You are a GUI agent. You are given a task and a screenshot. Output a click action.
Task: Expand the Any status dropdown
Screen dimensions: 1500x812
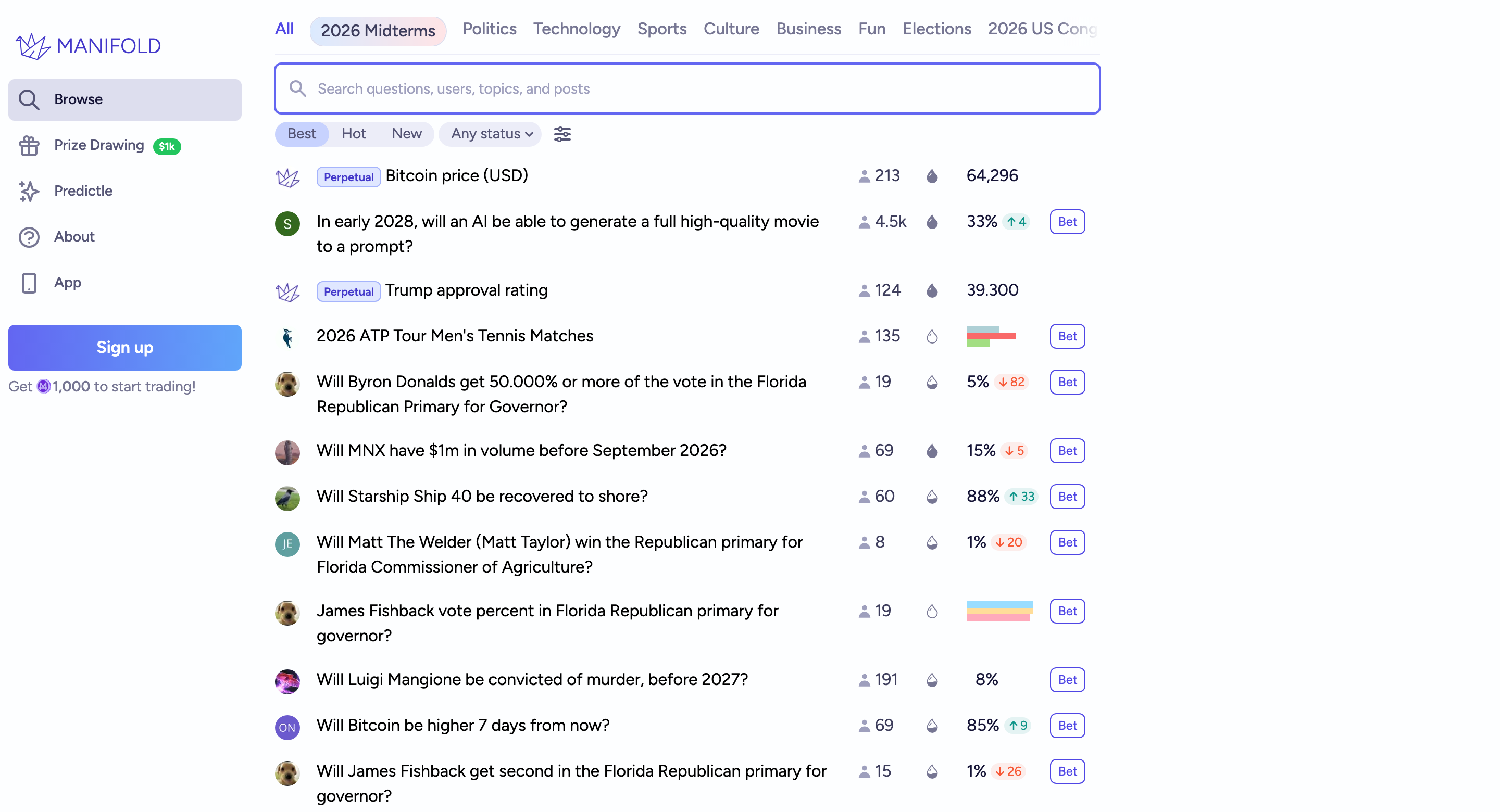(490, 134)
